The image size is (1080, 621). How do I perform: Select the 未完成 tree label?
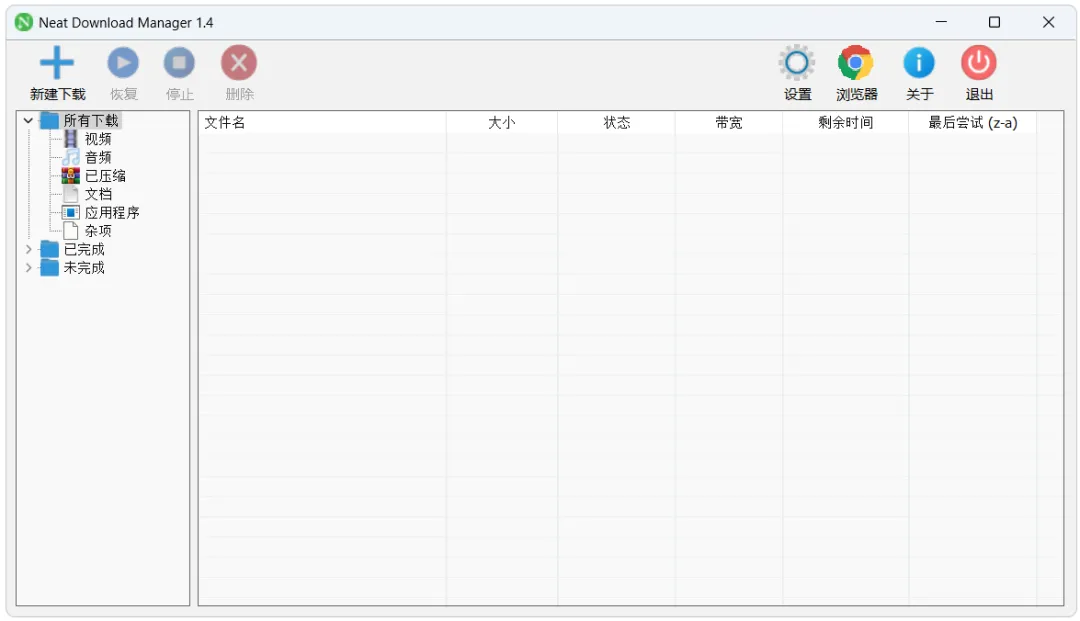point(84,268)
